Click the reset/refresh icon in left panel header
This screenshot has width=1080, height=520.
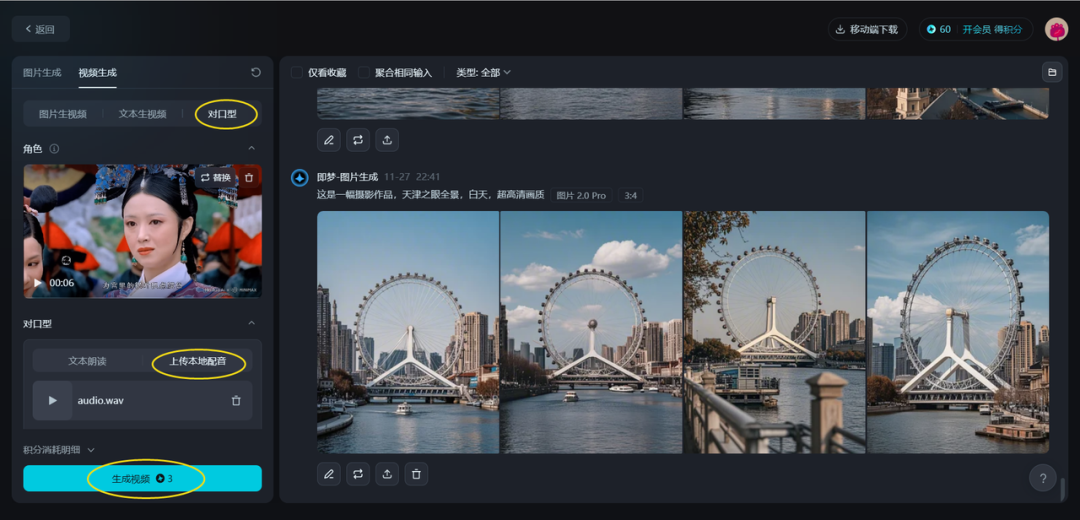tap(256, 73)
